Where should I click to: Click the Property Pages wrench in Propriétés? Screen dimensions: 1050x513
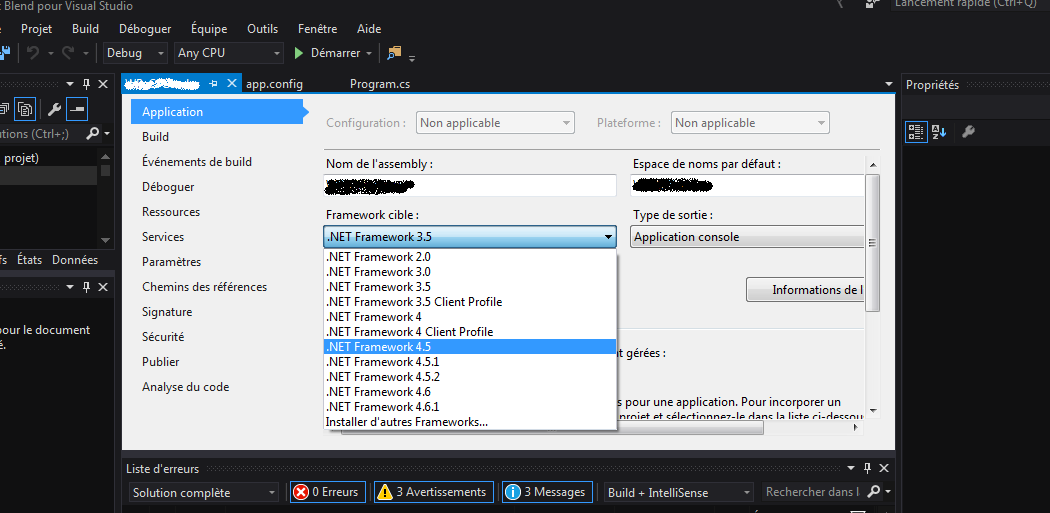pos(968,132)
